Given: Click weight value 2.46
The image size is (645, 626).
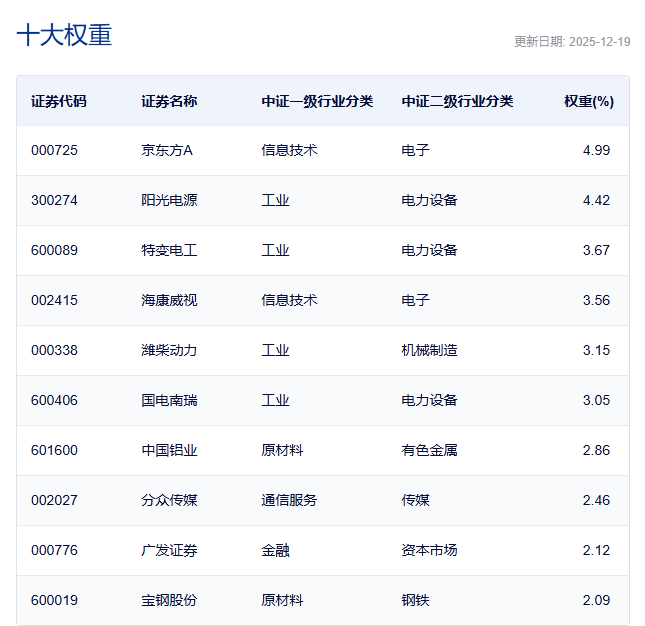Looking at the screenshot, I should (596, 500).
